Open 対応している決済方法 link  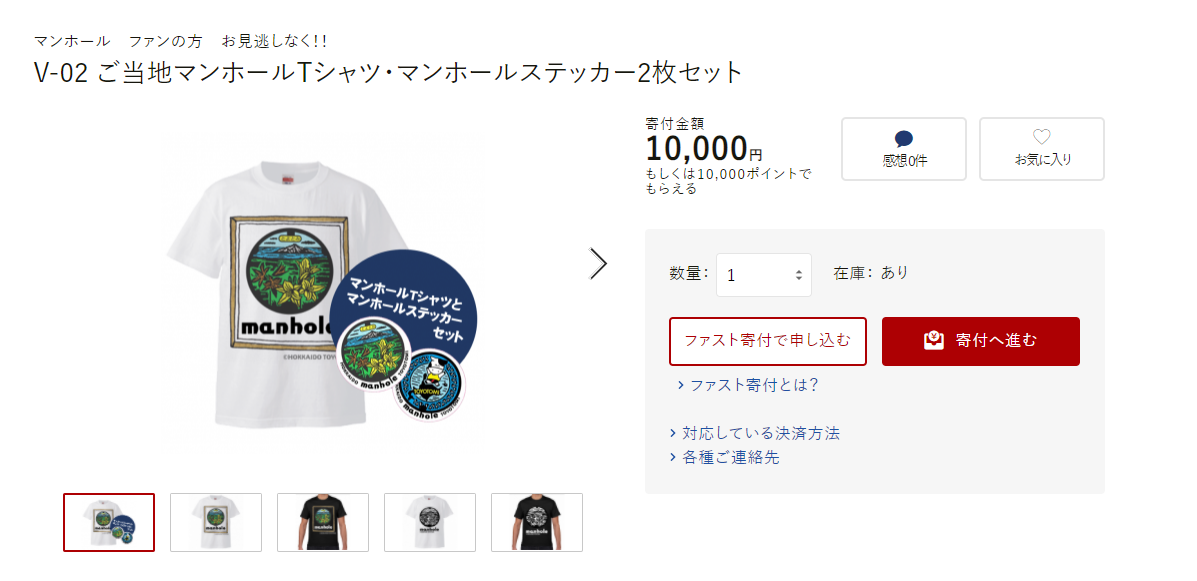pos(761,434)
